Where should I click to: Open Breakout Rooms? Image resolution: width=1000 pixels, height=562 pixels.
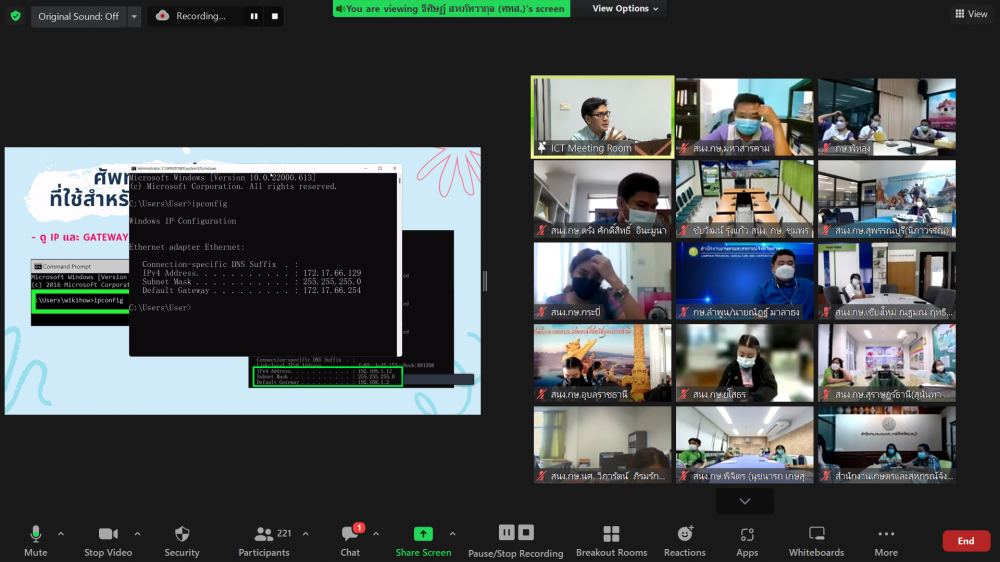[611, 540]
